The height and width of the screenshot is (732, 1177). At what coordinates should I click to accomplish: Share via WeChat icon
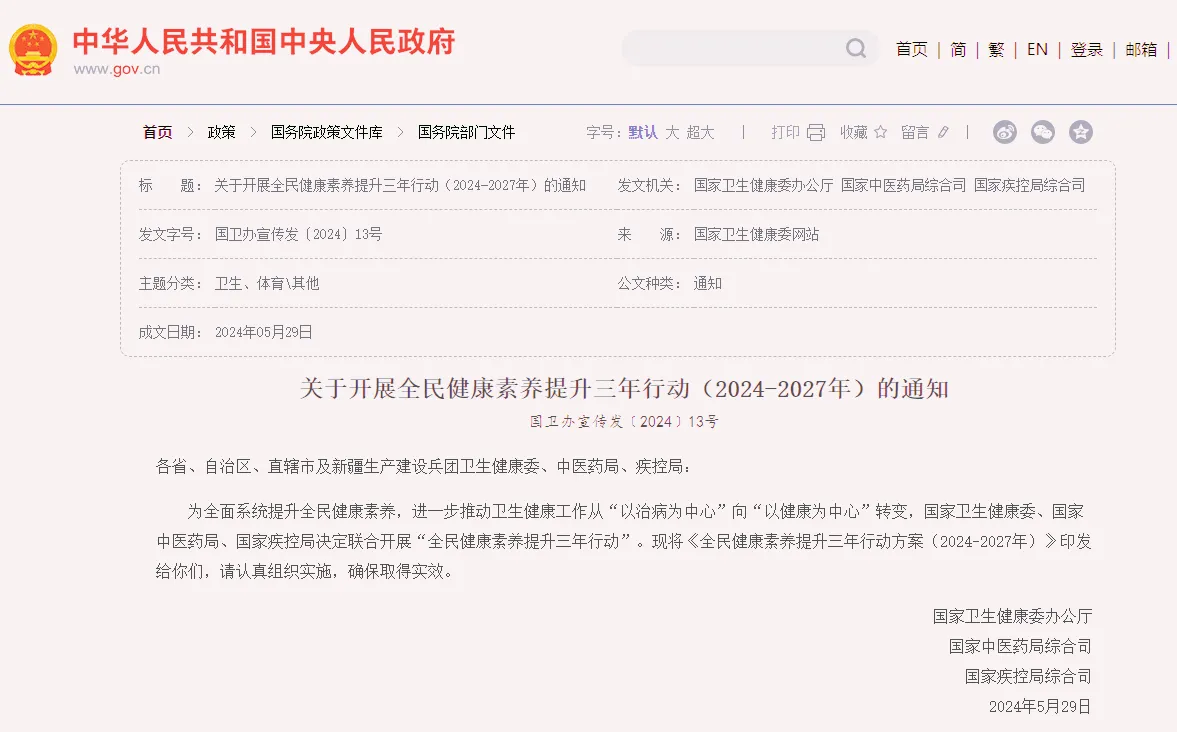(x=1043, y=132)
